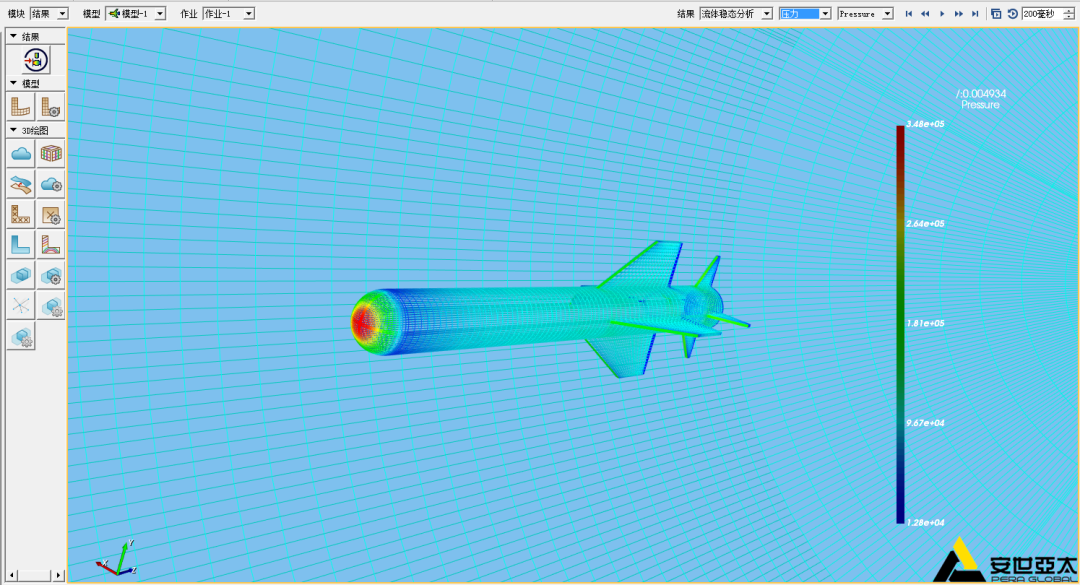This screenshot has width=1080, height=585.
Task: Open the blue box settings gear icon
Action: (x=51, y=276)
